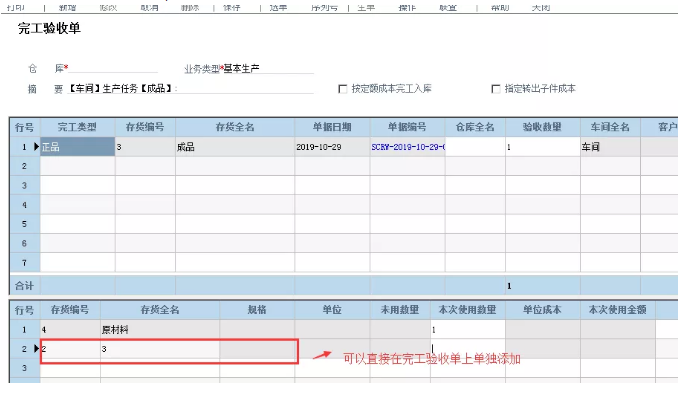
Task: Select the lower table 存货编号 column header
Action: coord(70,310)
